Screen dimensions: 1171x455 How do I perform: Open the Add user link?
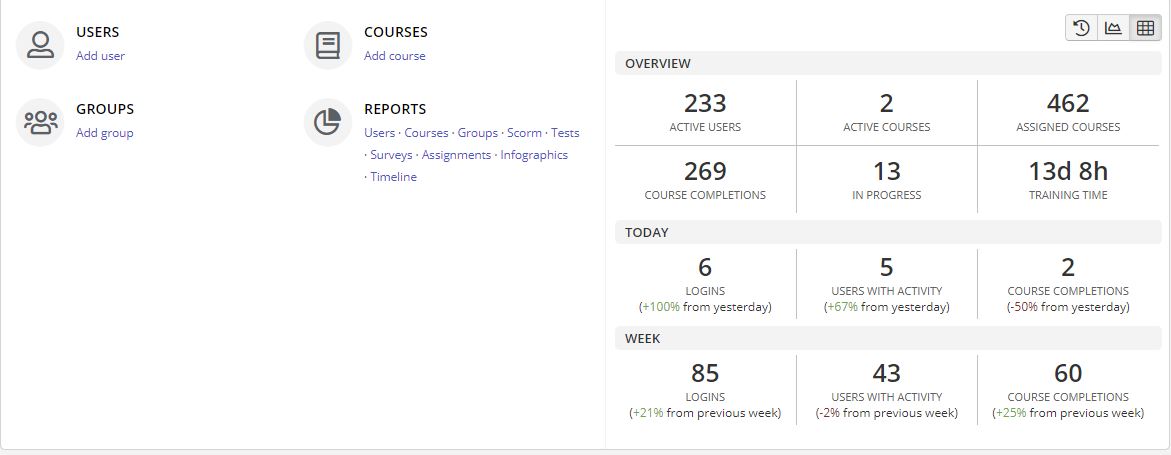[100, 56]
